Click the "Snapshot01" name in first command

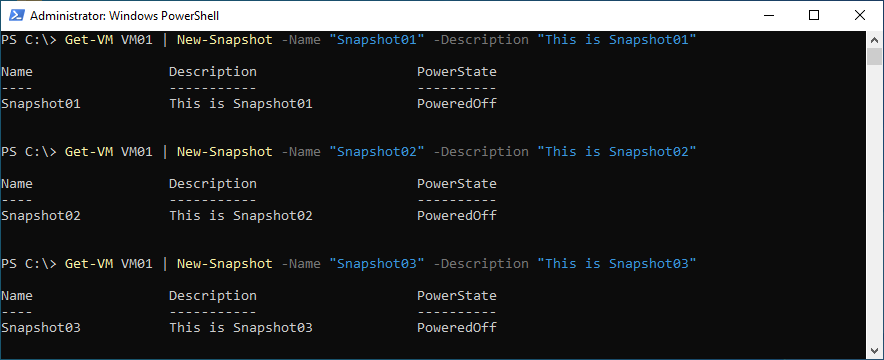(377, 40)
